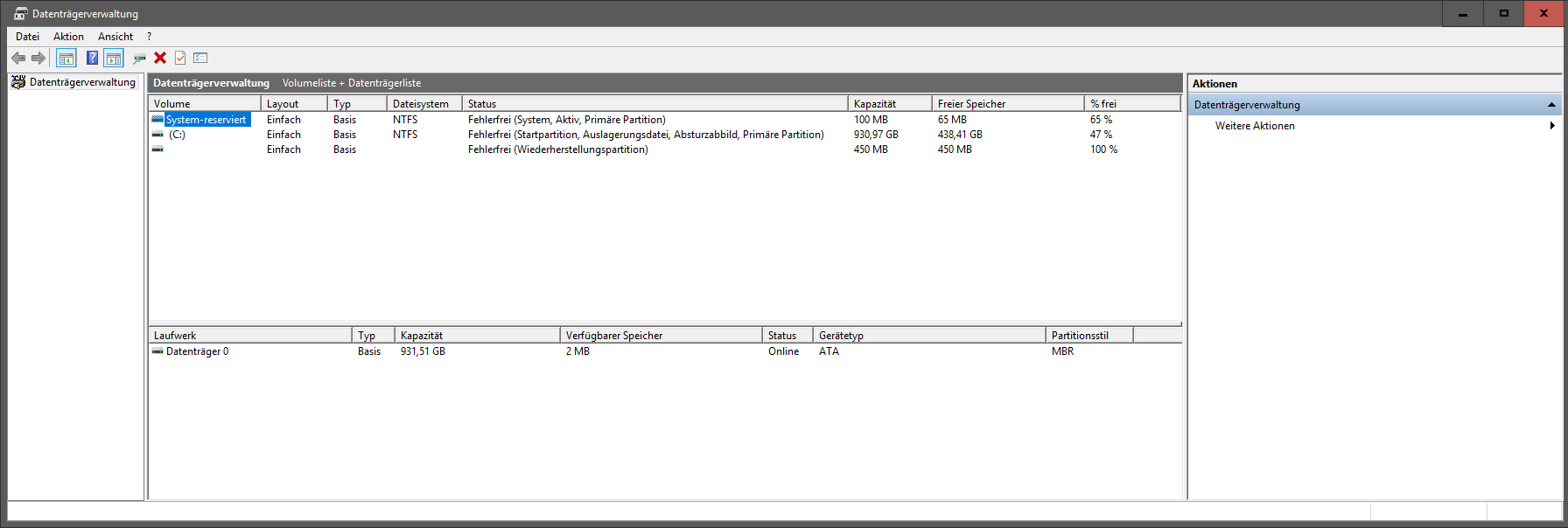Sort by the % frei column header
The width and height of the screenshot is (1568, 528).
[1132, 103]
